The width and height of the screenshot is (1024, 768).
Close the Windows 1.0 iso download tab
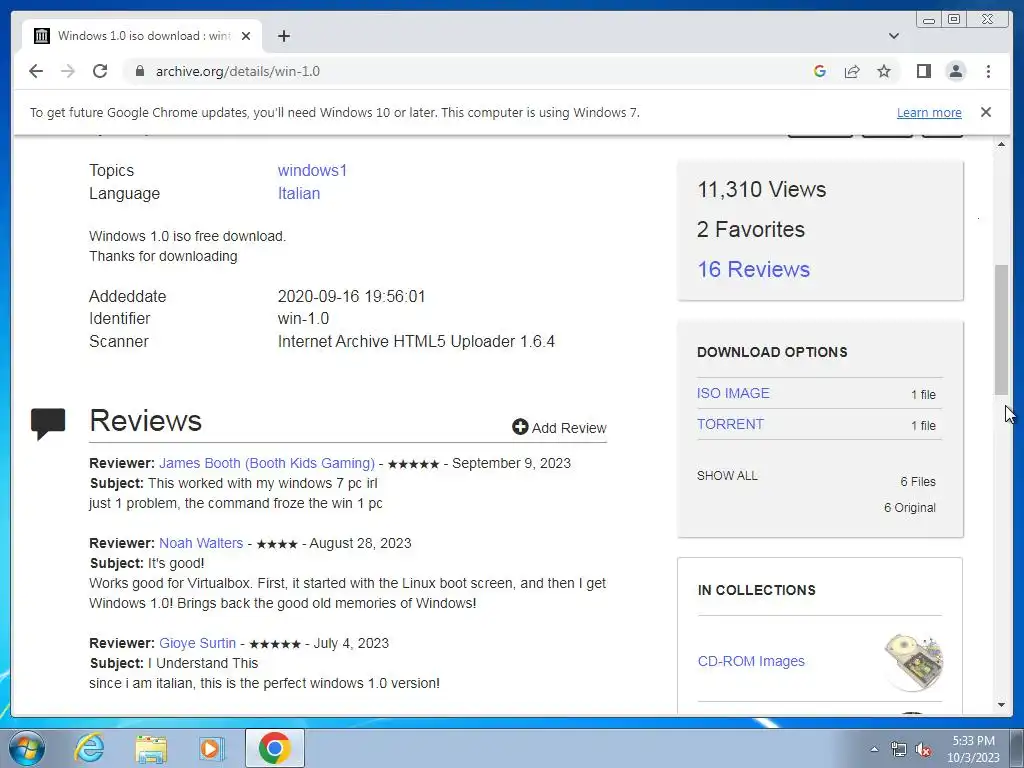pyautogui.click(x=246, y=36)
